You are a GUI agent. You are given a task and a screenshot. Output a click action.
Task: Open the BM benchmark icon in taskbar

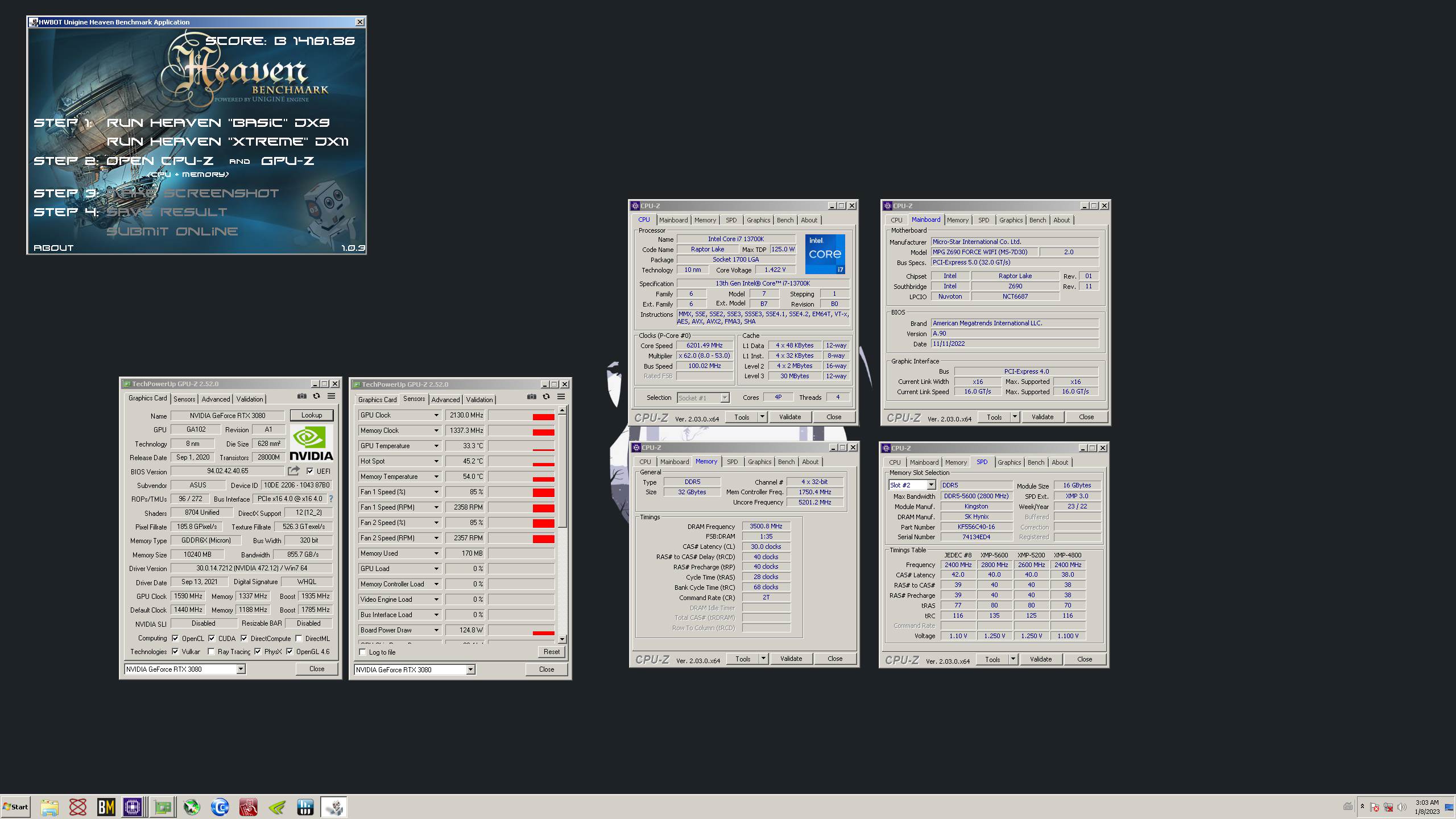[x=106, y=807]
